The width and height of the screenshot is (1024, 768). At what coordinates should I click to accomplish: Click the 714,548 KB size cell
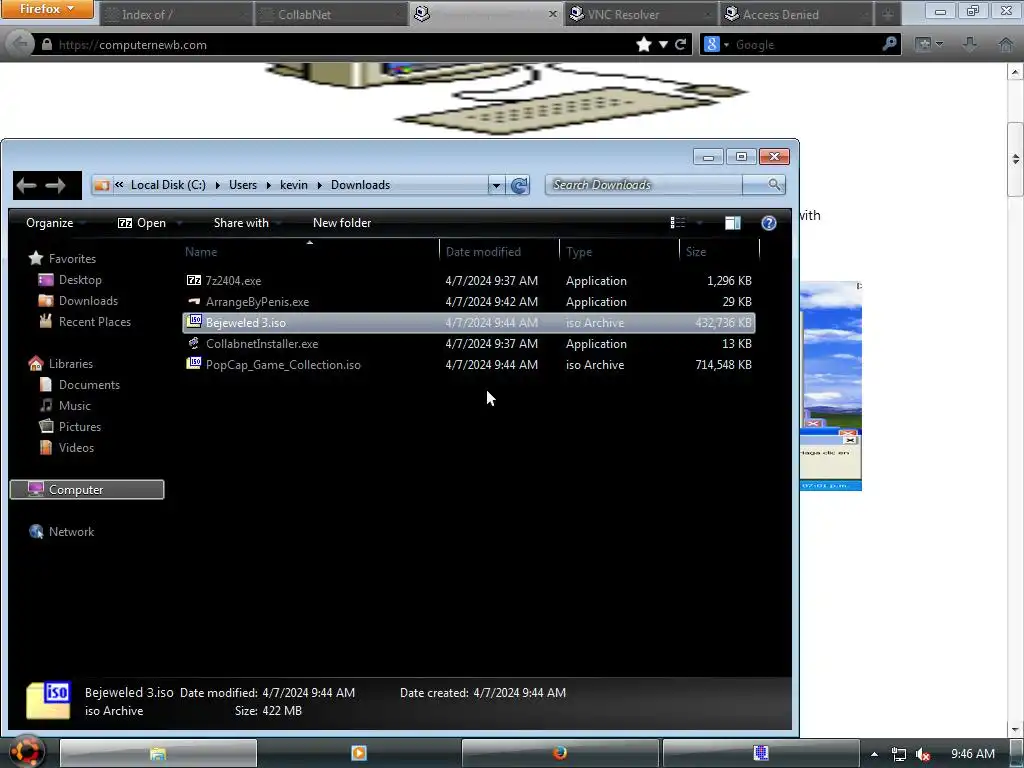[723, 365]
